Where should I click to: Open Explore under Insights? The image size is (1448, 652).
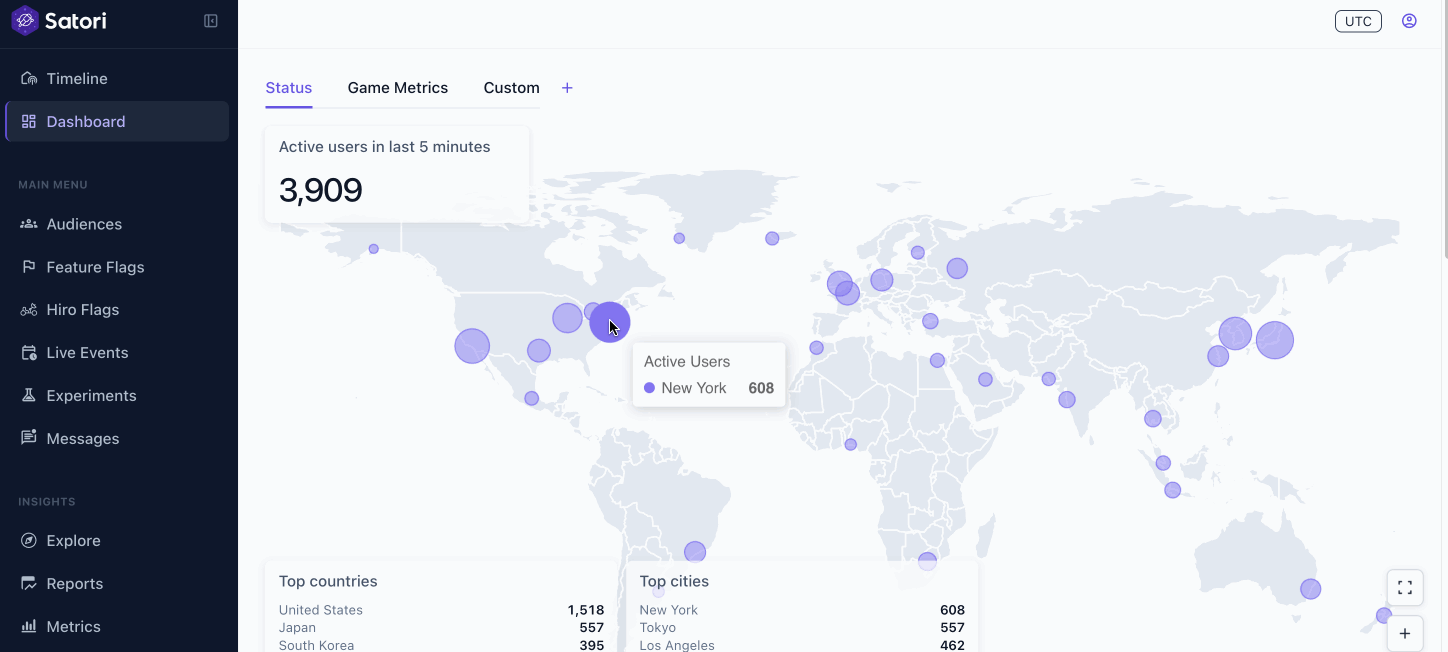coord(117,541)
